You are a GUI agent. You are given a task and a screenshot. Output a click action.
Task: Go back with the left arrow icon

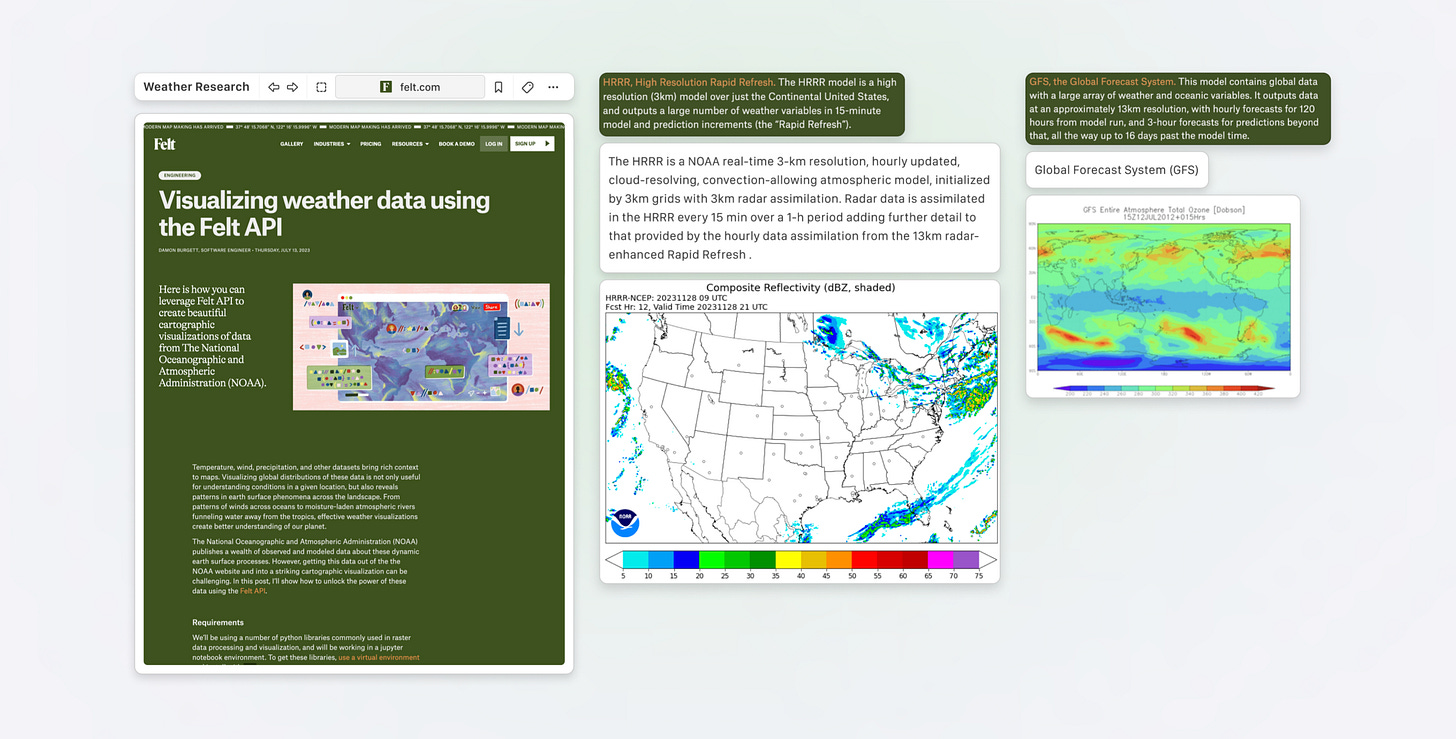273,87
